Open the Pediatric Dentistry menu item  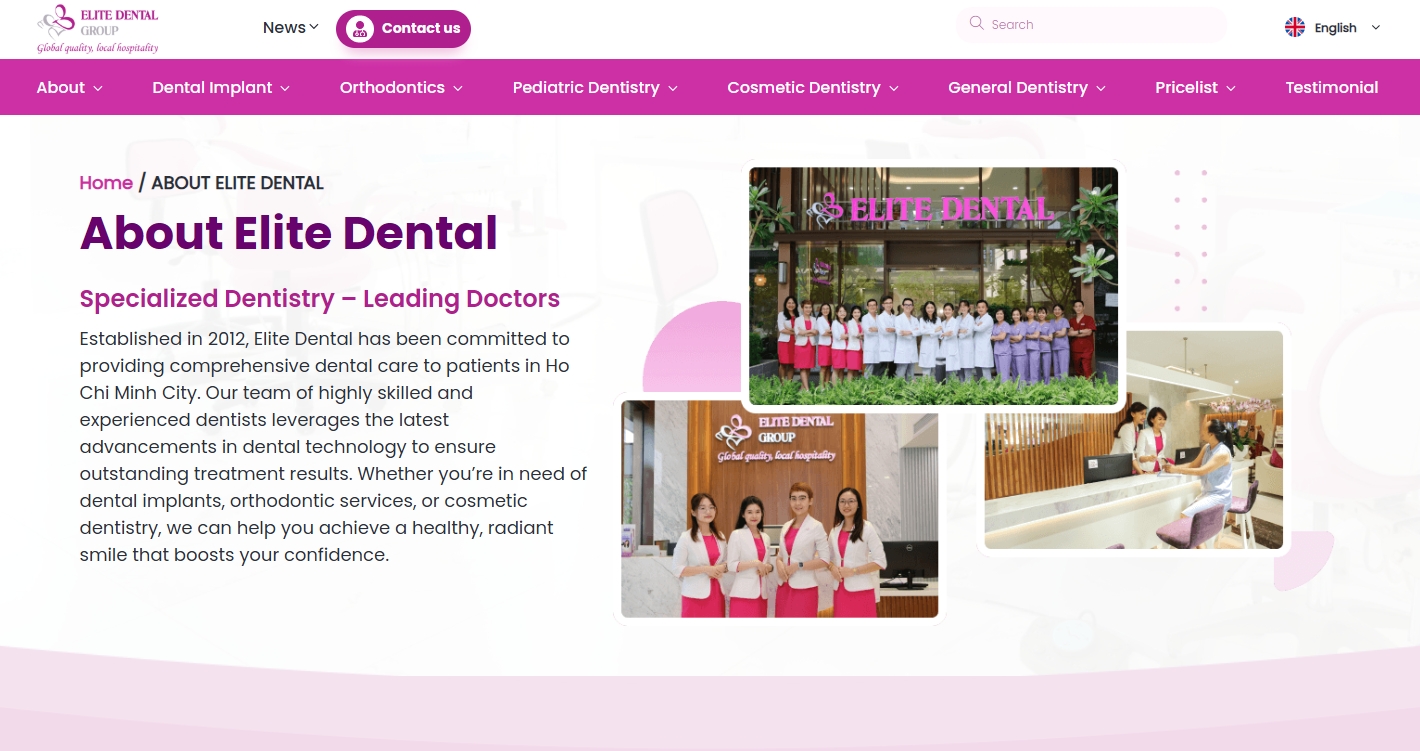(586, 87)
